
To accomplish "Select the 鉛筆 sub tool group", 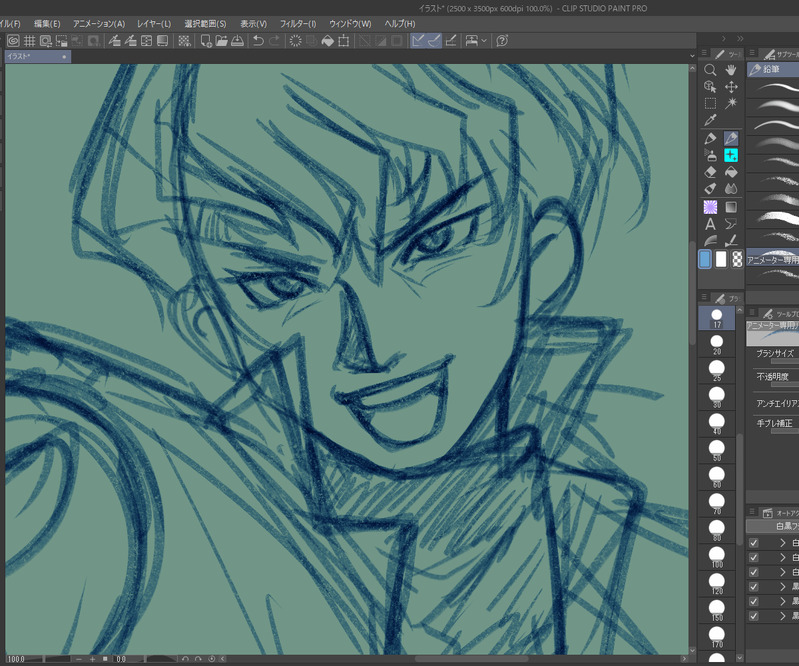I will coord(773,69).
